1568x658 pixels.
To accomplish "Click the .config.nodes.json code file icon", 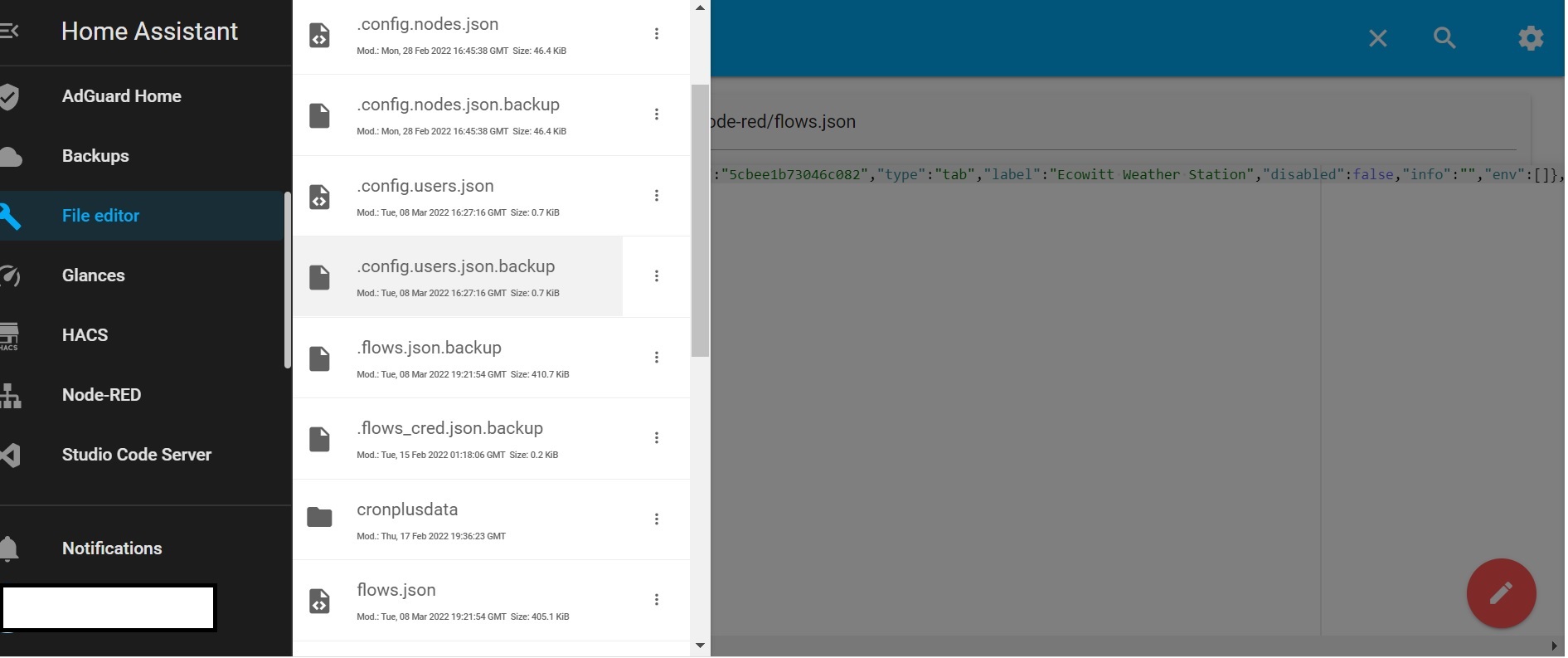I will (x=319, y=36).
